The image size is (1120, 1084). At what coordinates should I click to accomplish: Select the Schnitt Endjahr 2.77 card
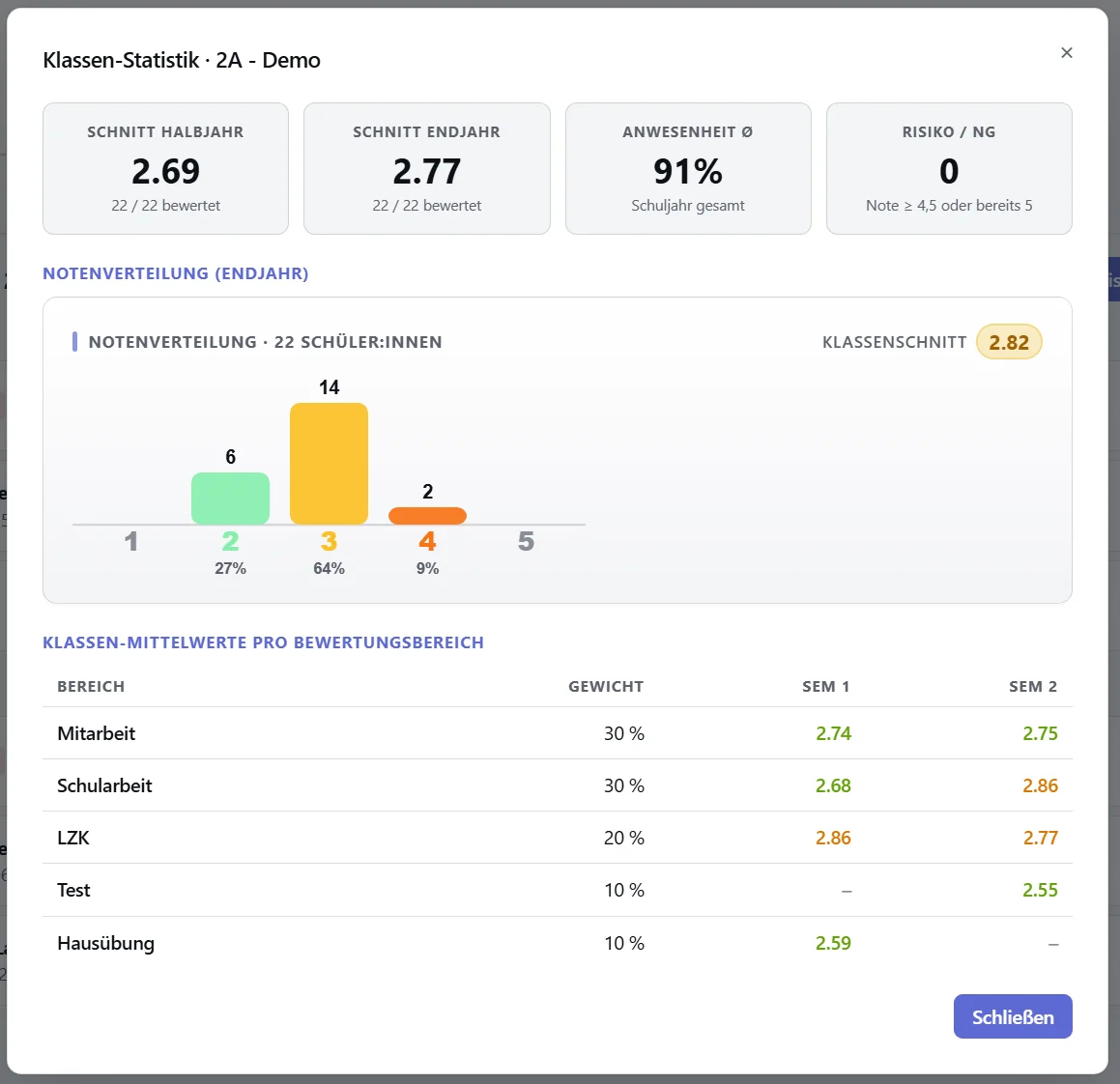coord(426,168)
